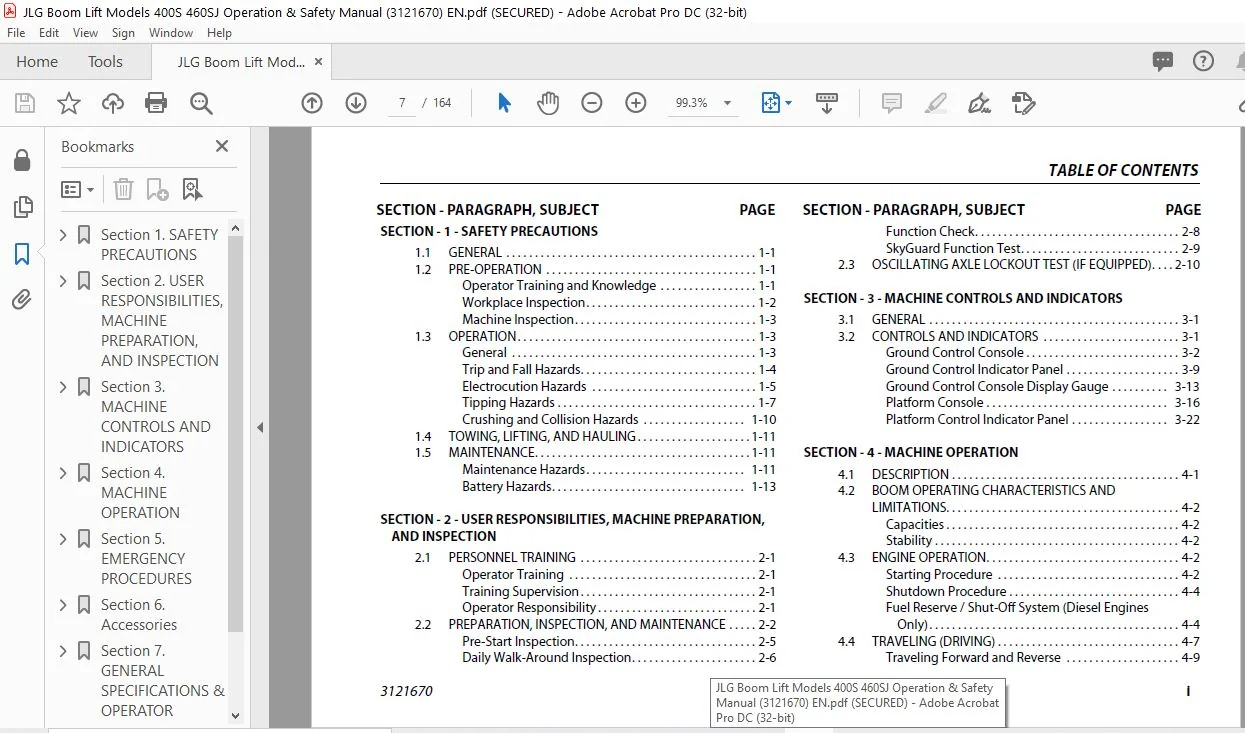Viewport: 1245px width, 733px height.
Task: Open the File menu
Action: [16, 33]
